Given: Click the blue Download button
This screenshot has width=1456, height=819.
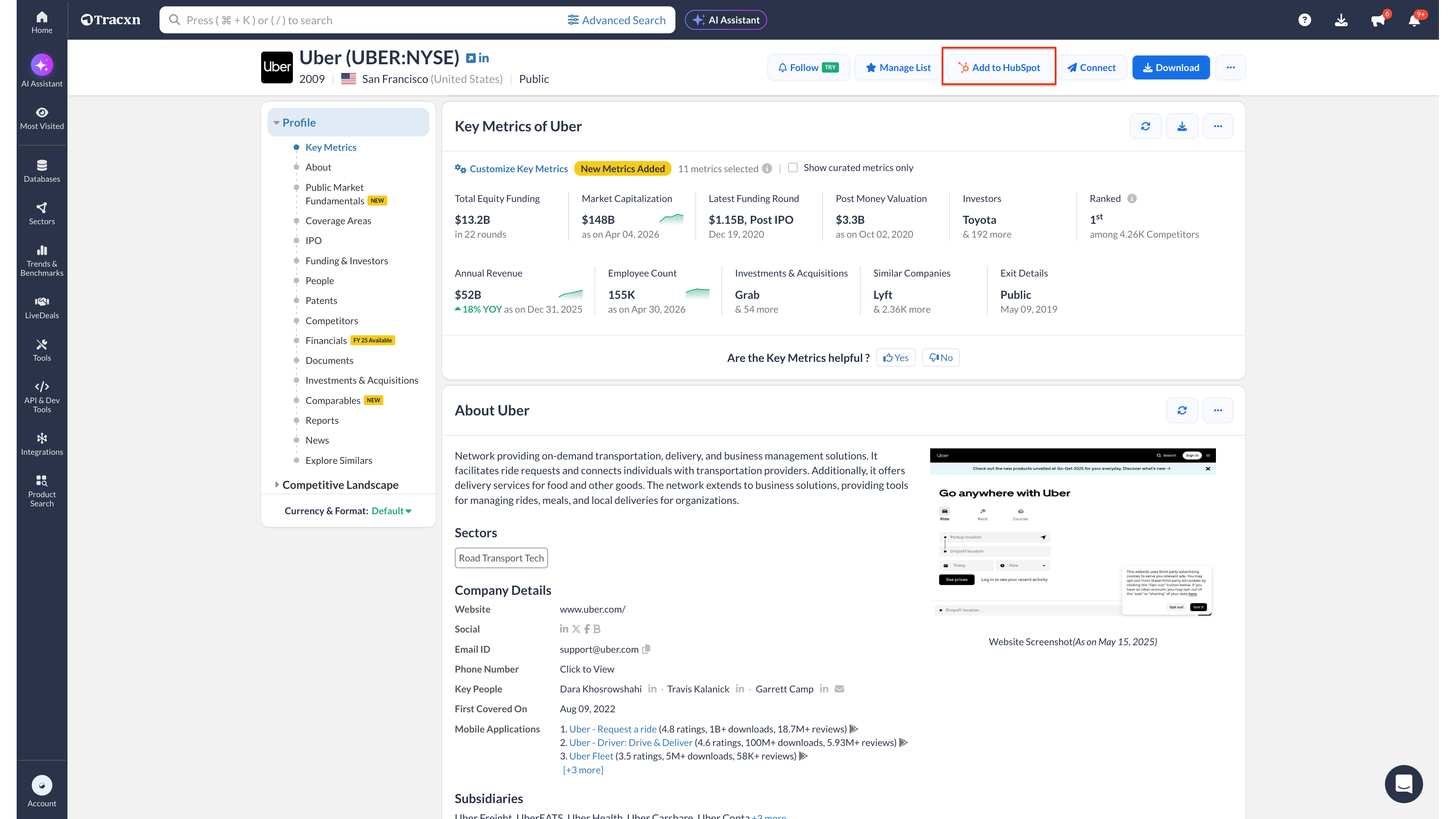Looking at the screenshot, I should 1171,67.
